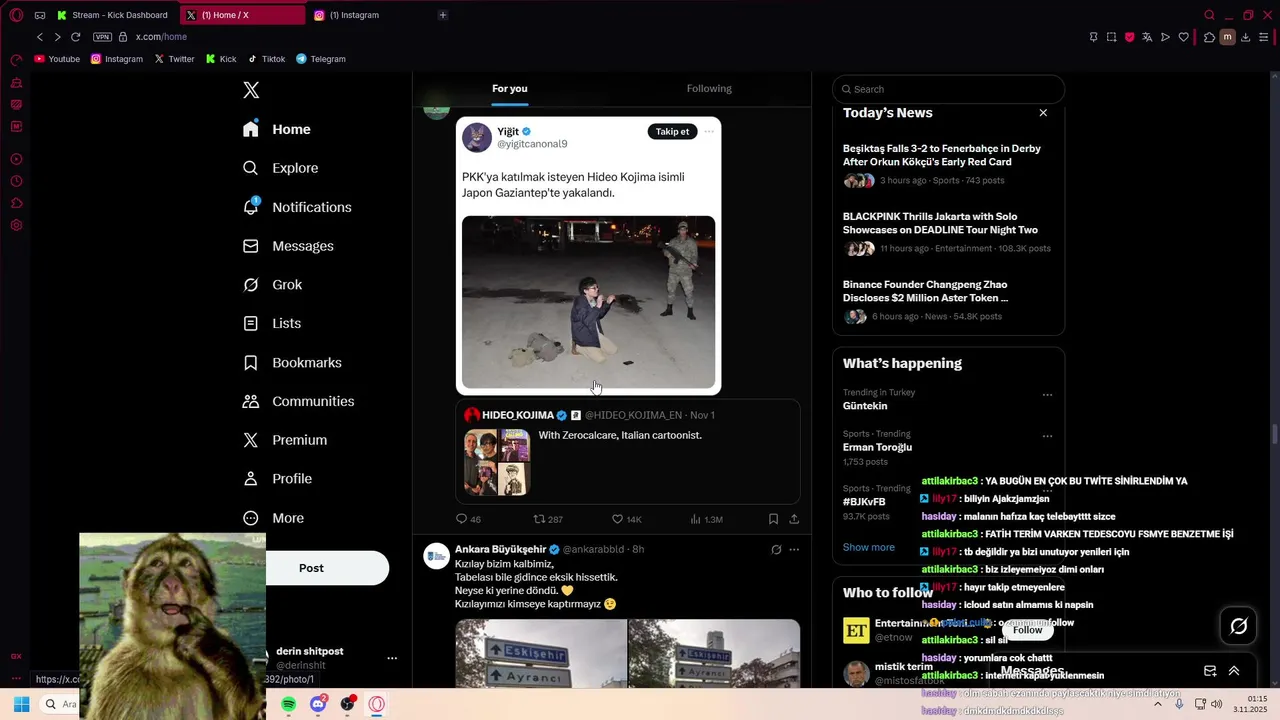Toggle the VPN badge in the address bar
Viewport: 1280px width, 720px height.
102,37
